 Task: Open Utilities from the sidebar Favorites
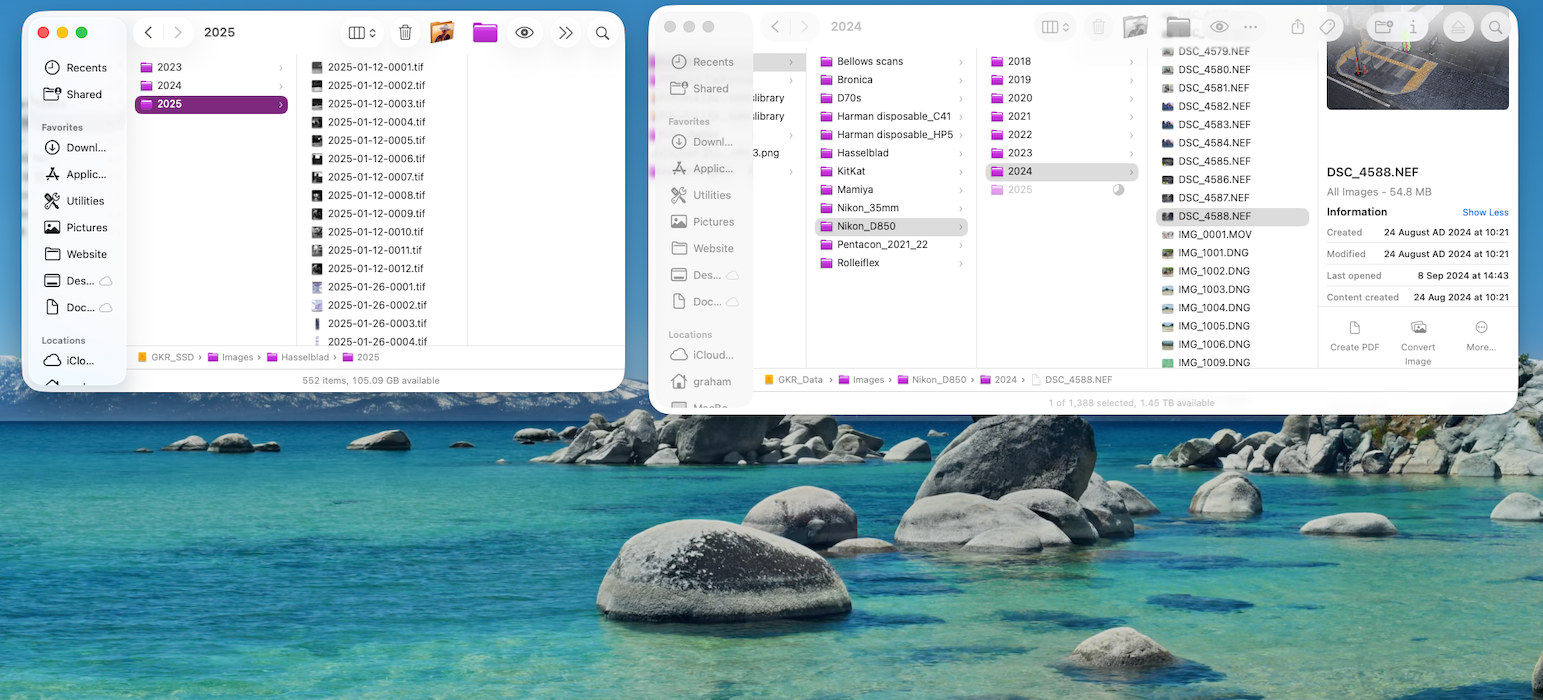pos(87,200)
